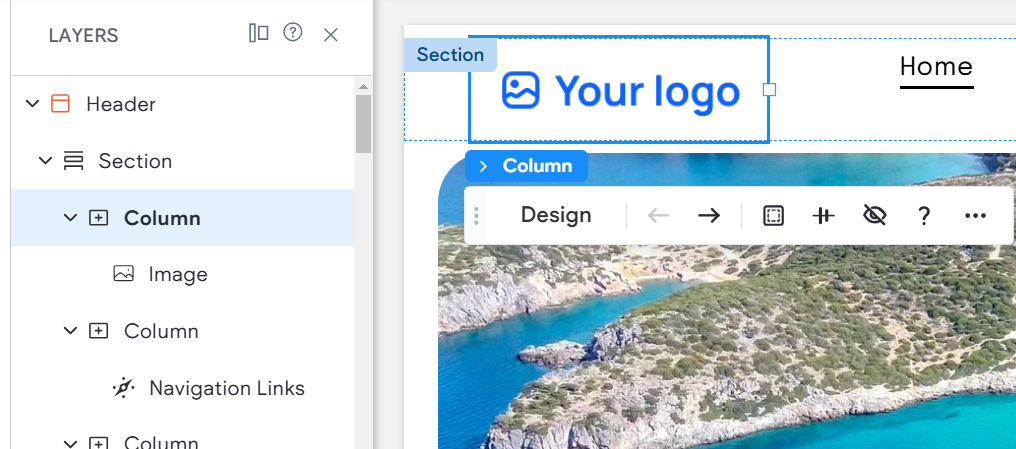
Task: Open more options ellipsis in toolbar
Action: click(975, 216)
